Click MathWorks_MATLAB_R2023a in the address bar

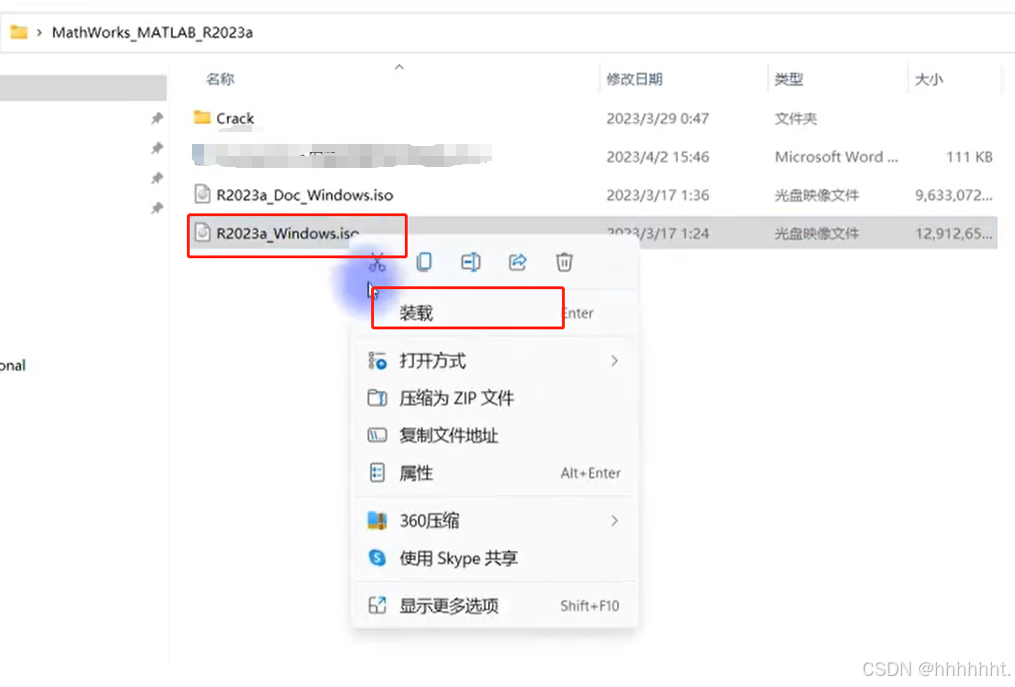[152, 32]
